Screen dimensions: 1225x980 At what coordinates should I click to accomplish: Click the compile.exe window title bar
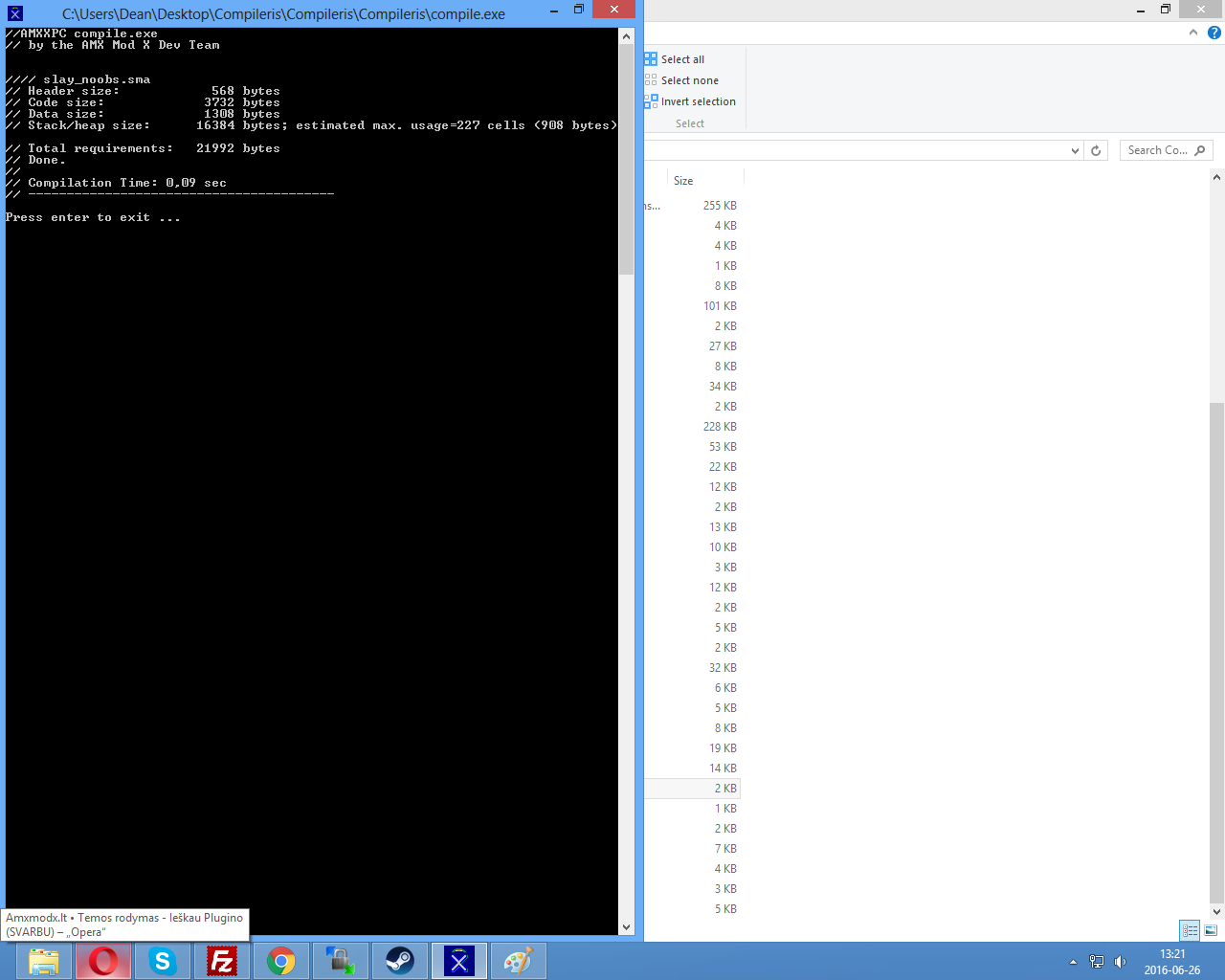coord(283,14)
